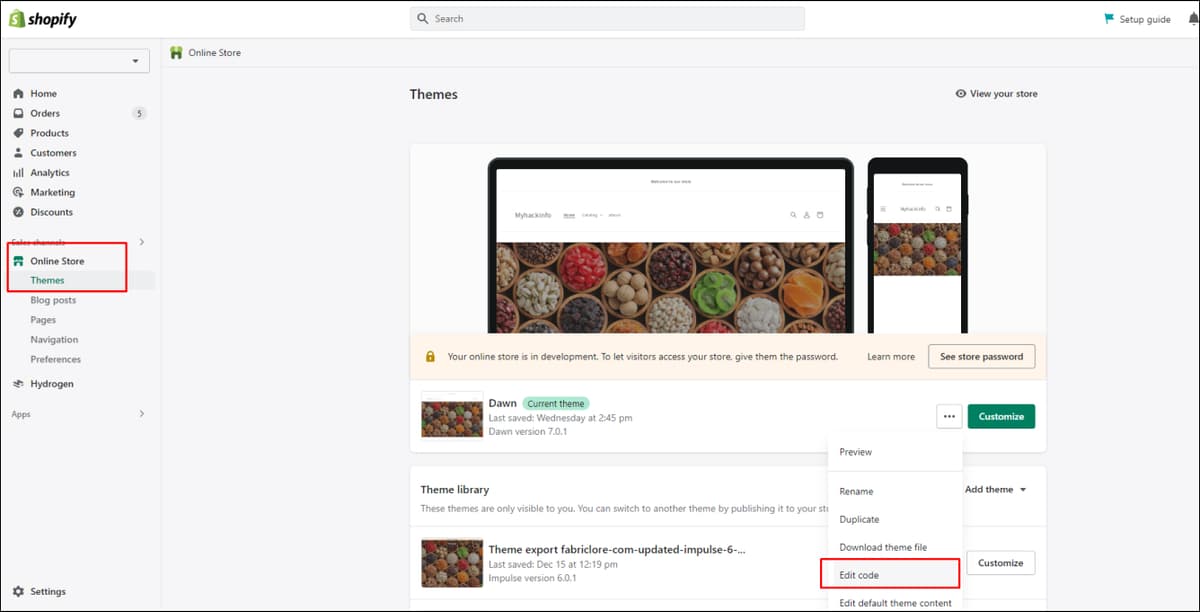Click the Settings gear icon

[18, 592]
